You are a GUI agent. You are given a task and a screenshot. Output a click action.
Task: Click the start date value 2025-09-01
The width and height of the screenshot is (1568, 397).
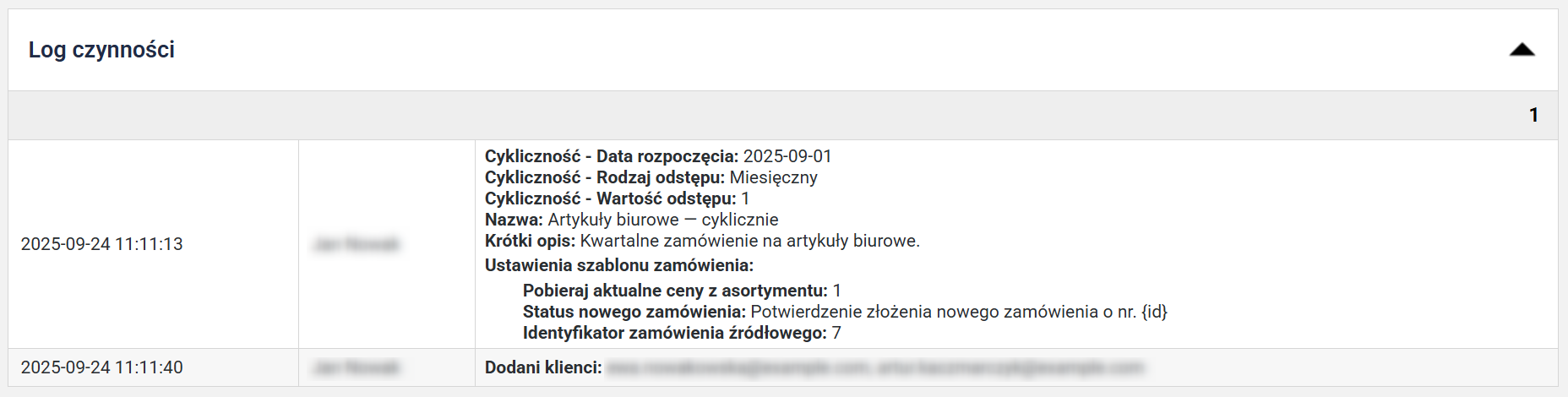click(787, 156)
